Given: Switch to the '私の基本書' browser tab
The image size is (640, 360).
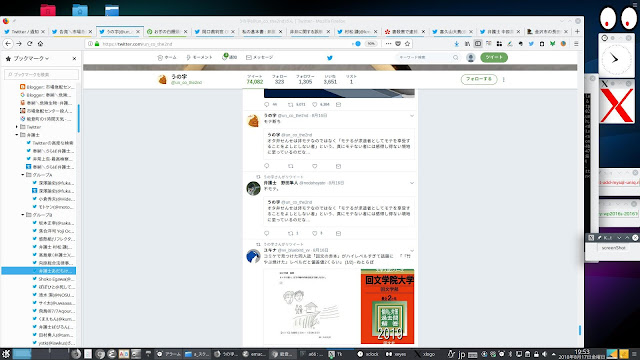Looking at the screenshot, I should pos(262,31).
